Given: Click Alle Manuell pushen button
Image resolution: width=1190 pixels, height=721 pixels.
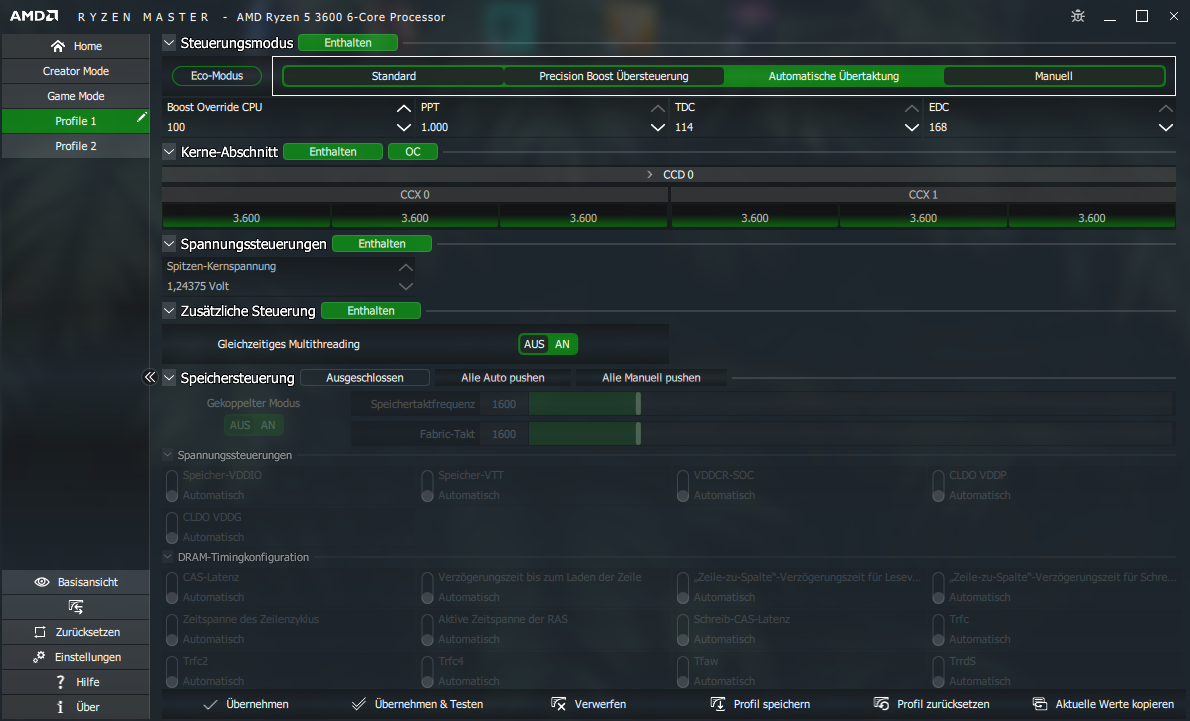Looking at the screenshot, I should [651, 377].
